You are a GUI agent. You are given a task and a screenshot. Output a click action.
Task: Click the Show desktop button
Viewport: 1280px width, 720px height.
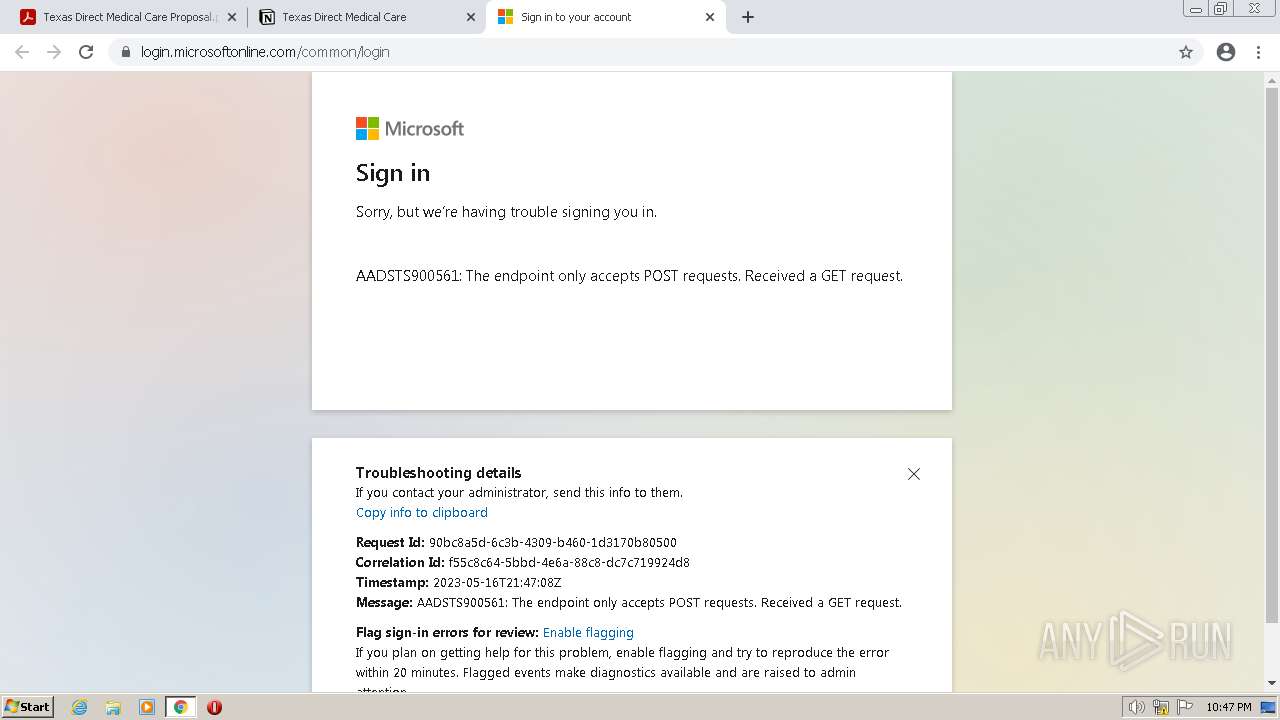[1268, 707]
